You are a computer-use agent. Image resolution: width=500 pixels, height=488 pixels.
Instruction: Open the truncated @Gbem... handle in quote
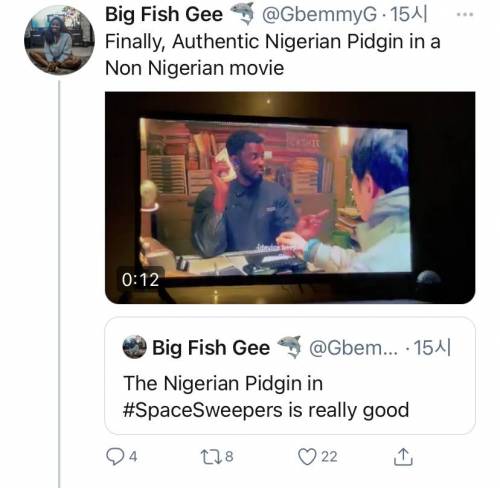354,348
